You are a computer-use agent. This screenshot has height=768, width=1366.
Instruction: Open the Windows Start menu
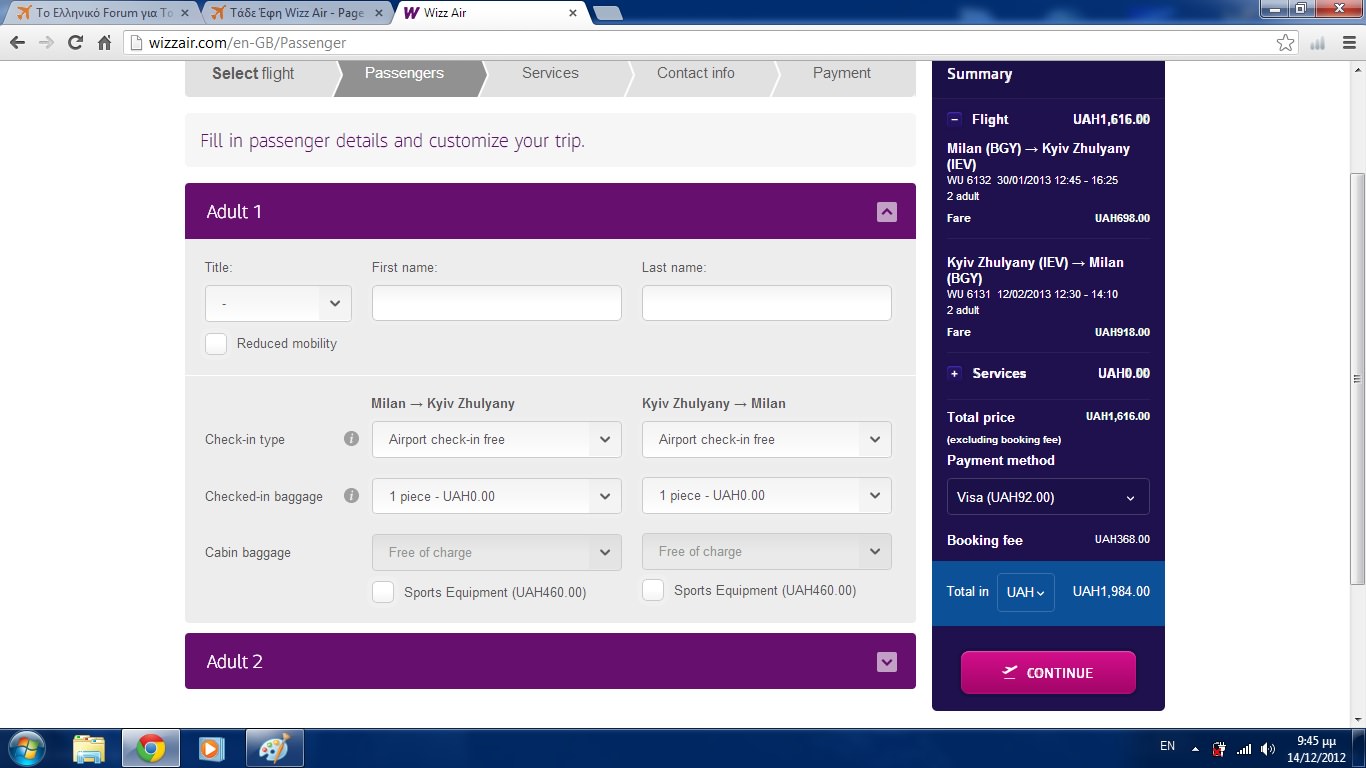click(x=25, y=748)
